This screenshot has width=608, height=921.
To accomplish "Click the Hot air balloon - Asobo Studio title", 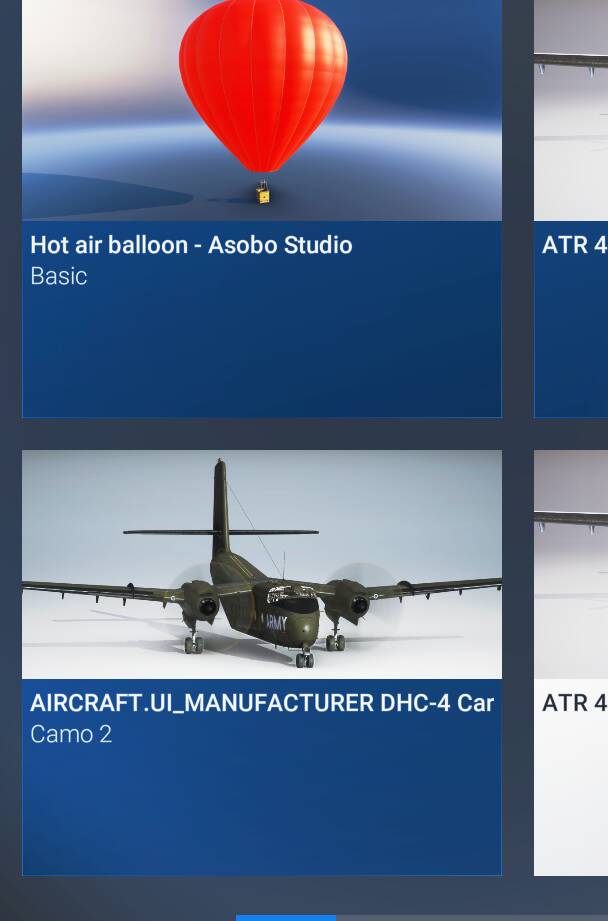I will pos(191,245).
